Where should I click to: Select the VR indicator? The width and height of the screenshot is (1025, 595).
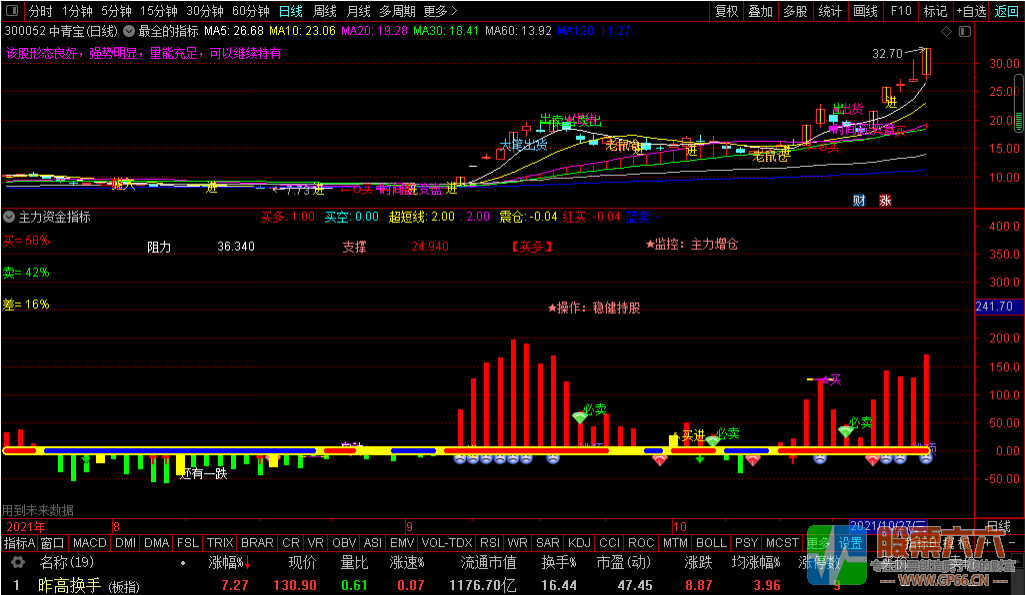pos(316,543)
